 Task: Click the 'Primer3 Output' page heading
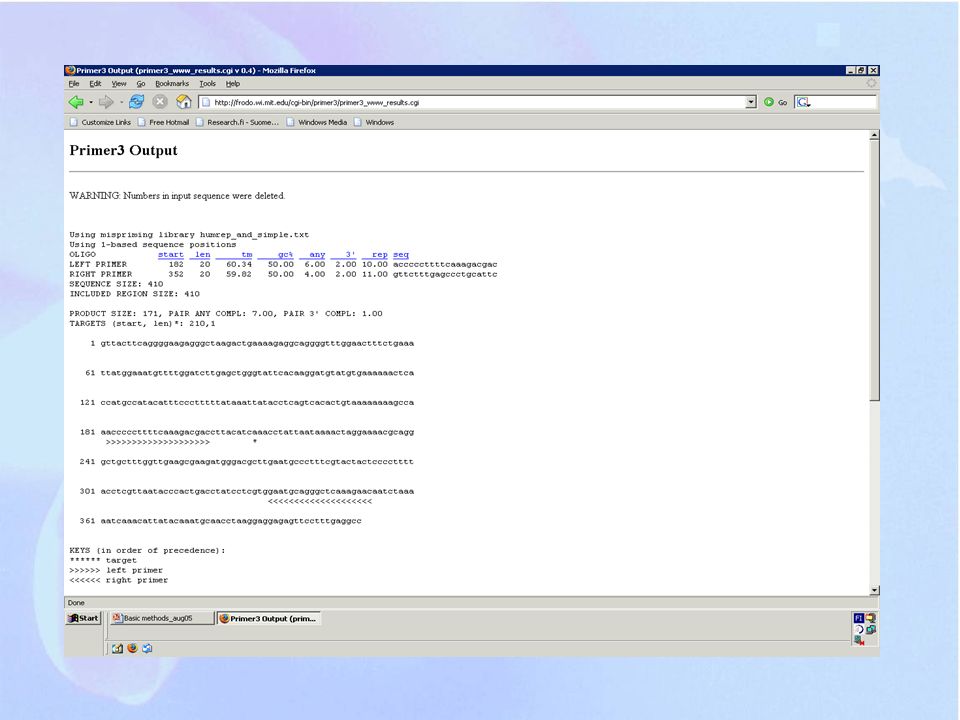(x=123, y=151)
